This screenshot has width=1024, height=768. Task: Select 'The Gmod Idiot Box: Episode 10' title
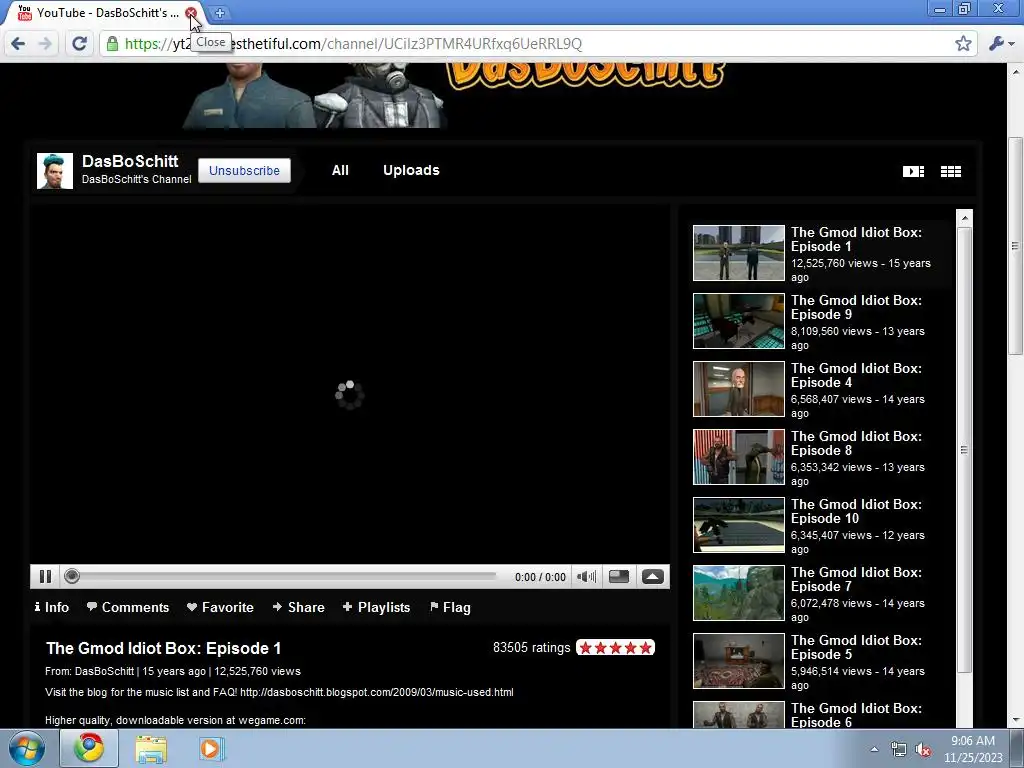pos(856,511)
